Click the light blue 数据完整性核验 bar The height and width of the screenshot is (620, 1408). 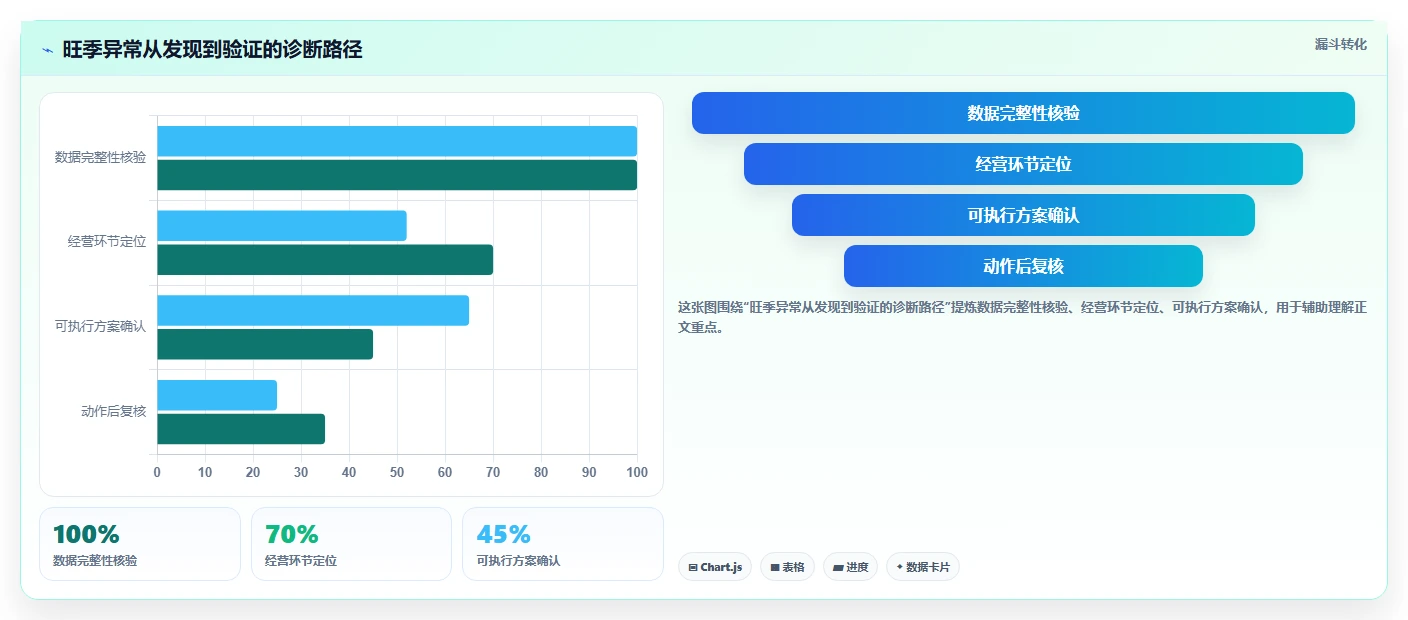click(397, 141)
